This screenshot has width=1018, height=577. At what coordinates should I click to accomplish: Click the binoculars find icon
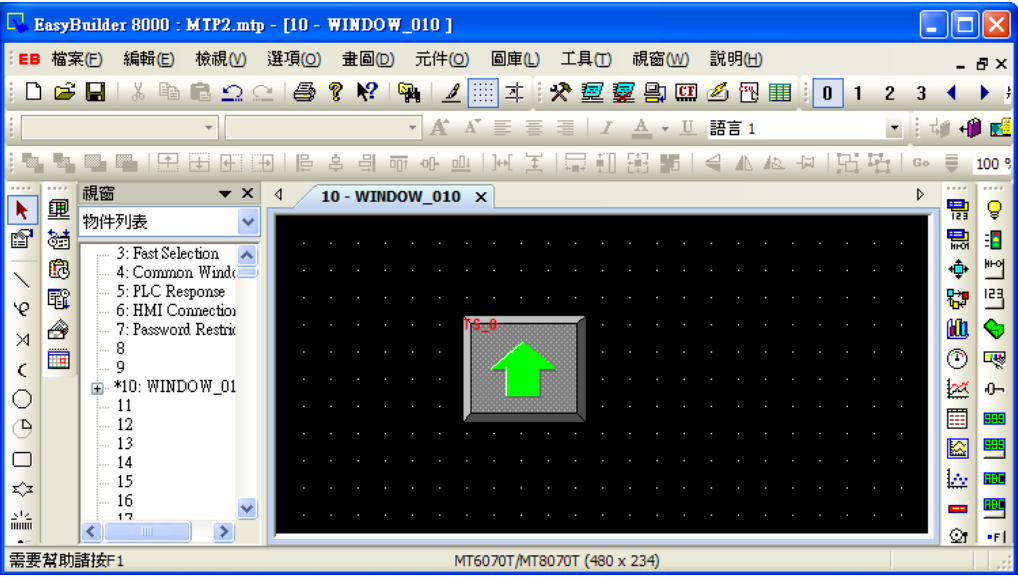click(x=409, y=92)
